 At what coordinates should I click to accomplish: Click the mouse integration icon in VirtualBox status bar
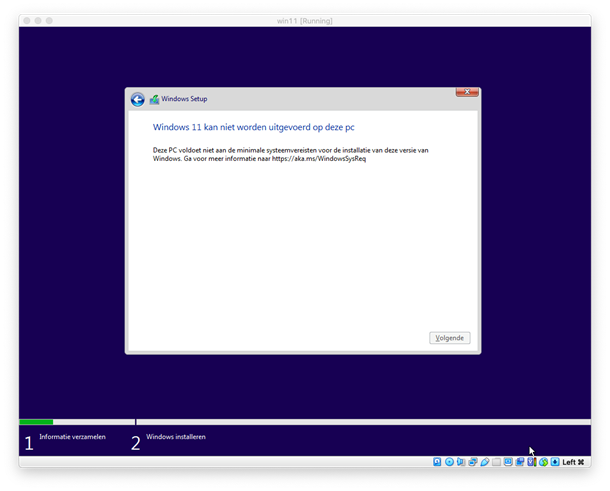[543, 462]
